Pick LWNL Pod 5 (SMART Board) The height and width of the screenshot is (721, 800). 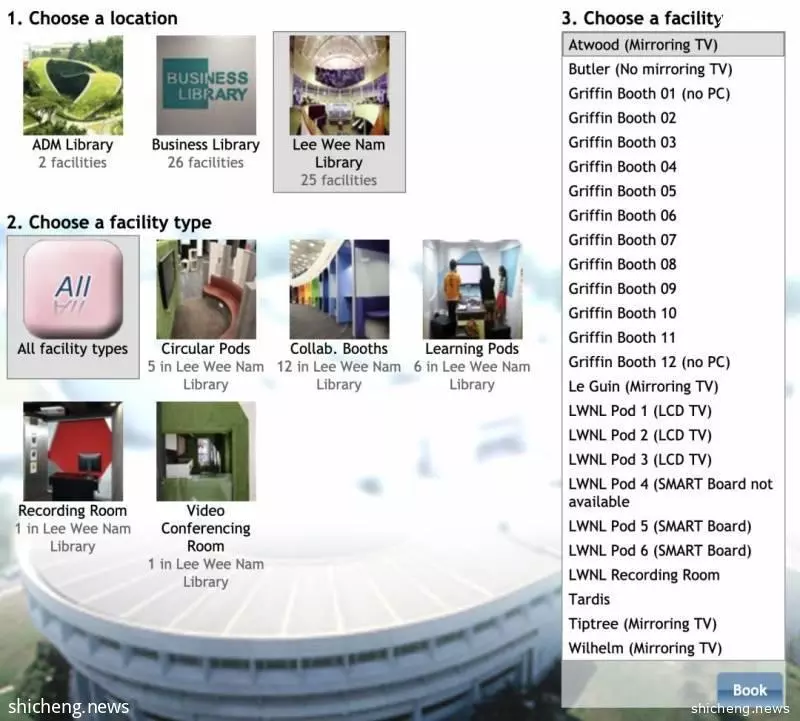point(673,526)
